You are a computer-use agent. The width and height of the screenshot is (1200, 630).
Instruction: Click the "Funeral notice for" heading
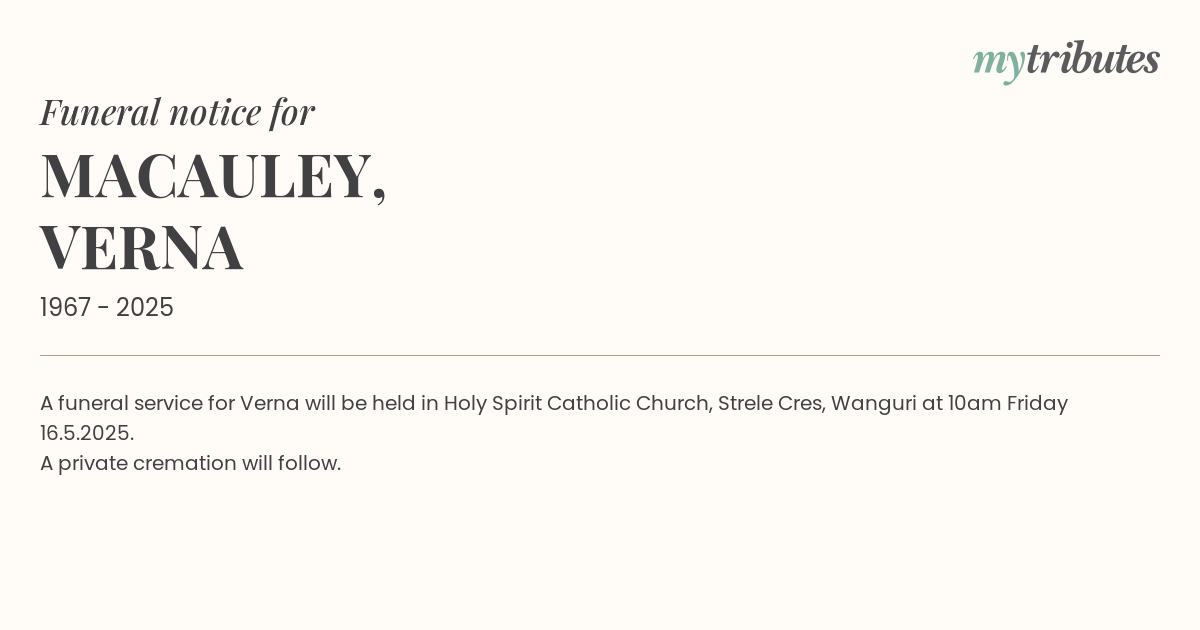point(177,112)
